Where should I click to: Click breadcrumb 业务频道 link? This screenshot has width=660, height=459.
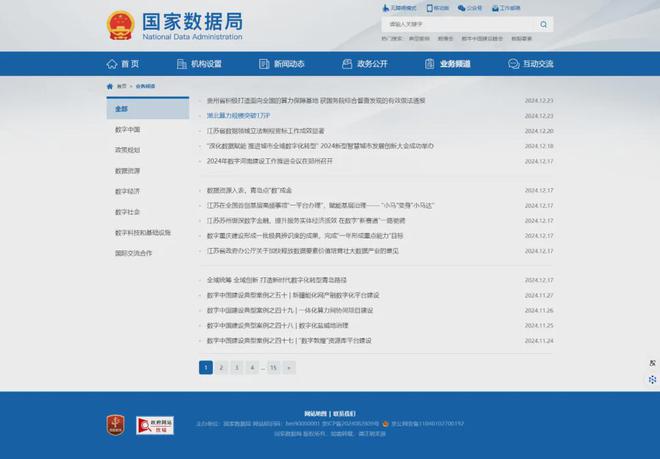[x=145, y=86]
